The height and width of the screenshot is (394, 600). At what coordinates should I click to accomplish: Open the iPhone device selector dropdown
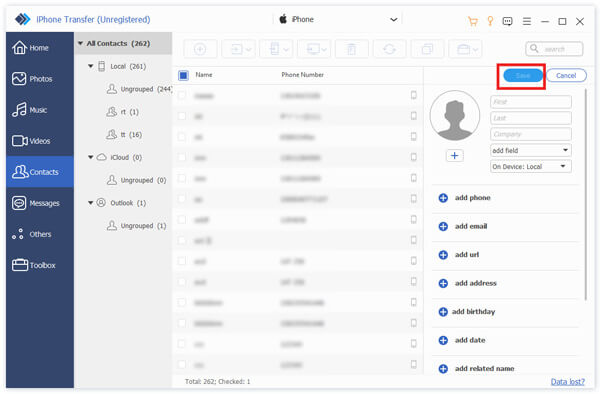(338, 20)
